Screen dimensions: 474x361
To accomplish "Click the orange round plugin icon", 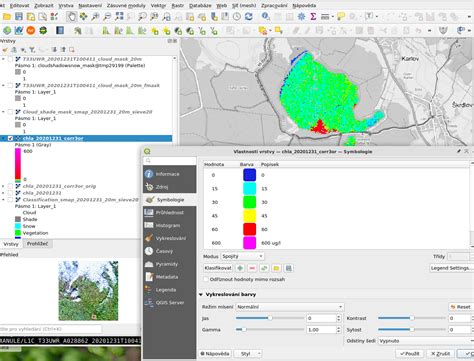I will click(31, 31).
